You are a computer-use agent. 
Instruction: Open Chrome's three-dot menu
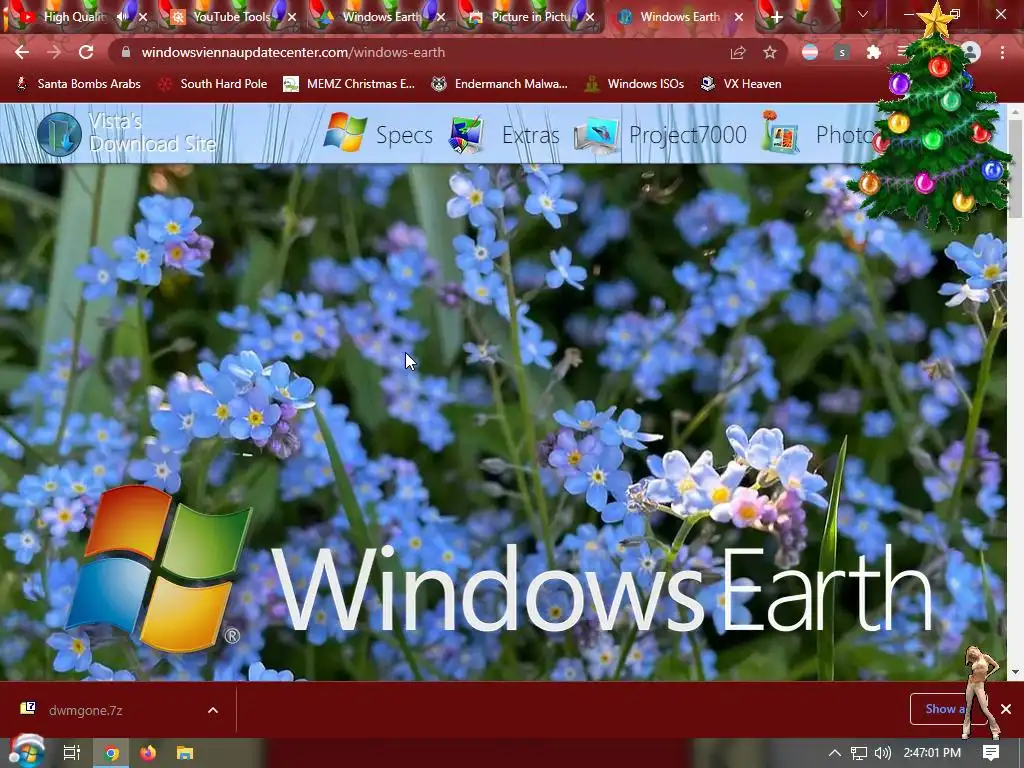[x=1002, y=52]
